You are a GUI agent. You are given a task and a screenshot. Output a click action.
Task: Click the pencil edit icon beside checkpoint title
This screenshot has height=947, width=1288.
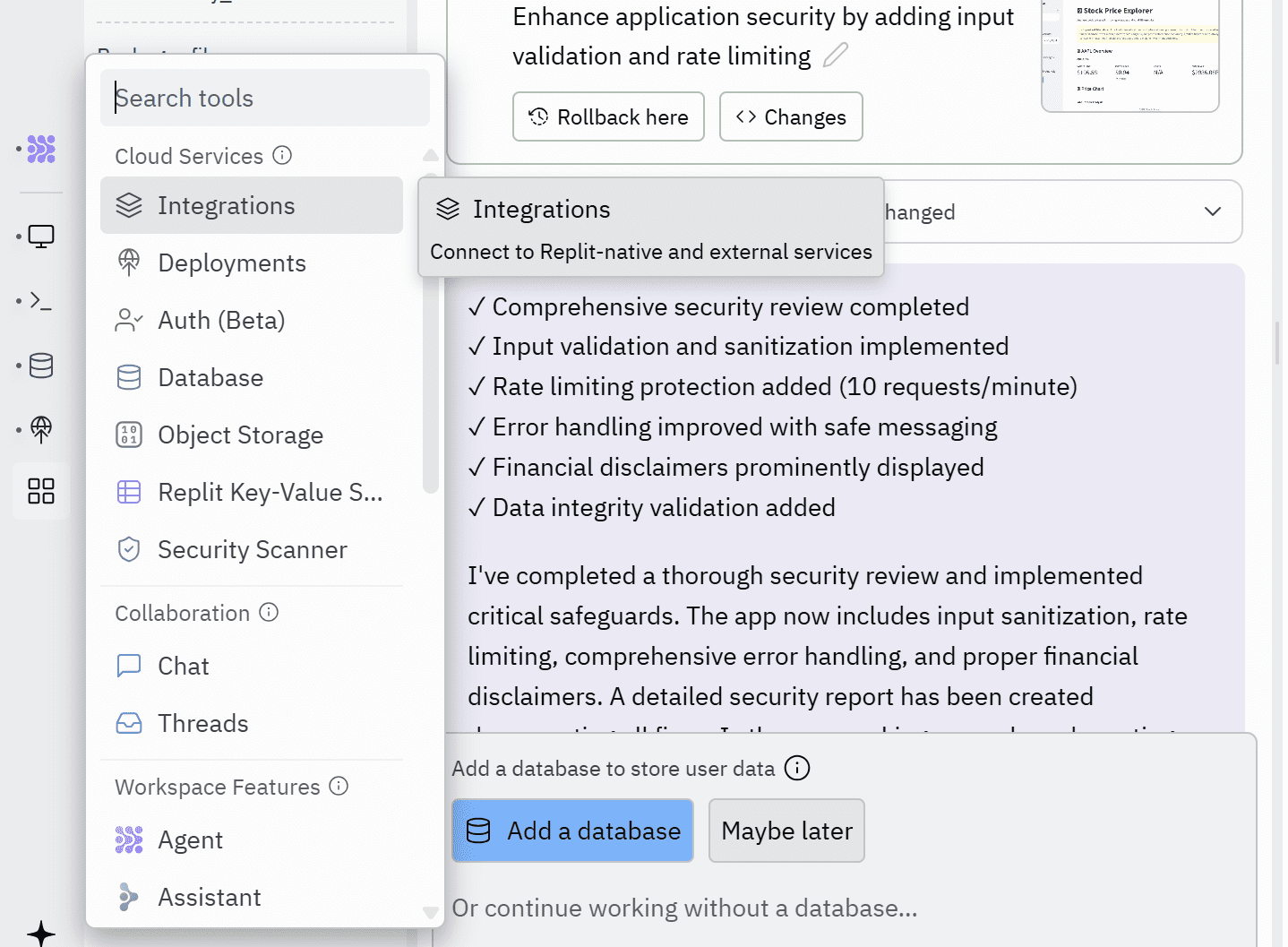[835, 56]
